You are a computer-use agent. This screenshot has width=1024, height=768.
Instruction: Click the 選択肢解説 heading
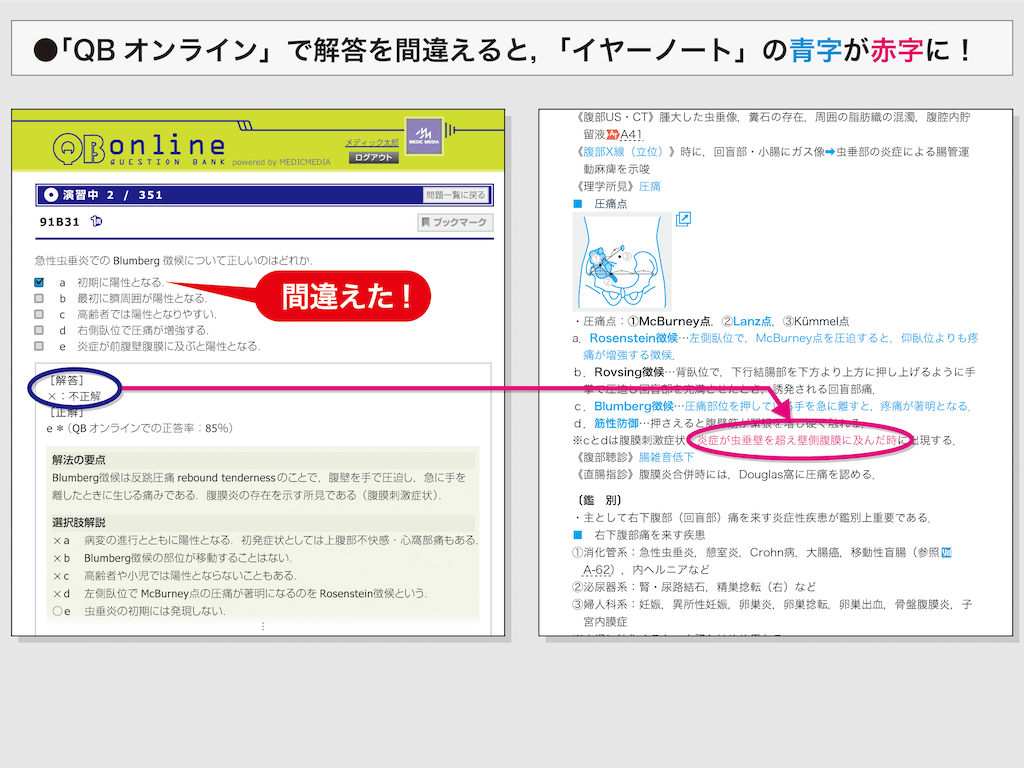click(78, 522)
